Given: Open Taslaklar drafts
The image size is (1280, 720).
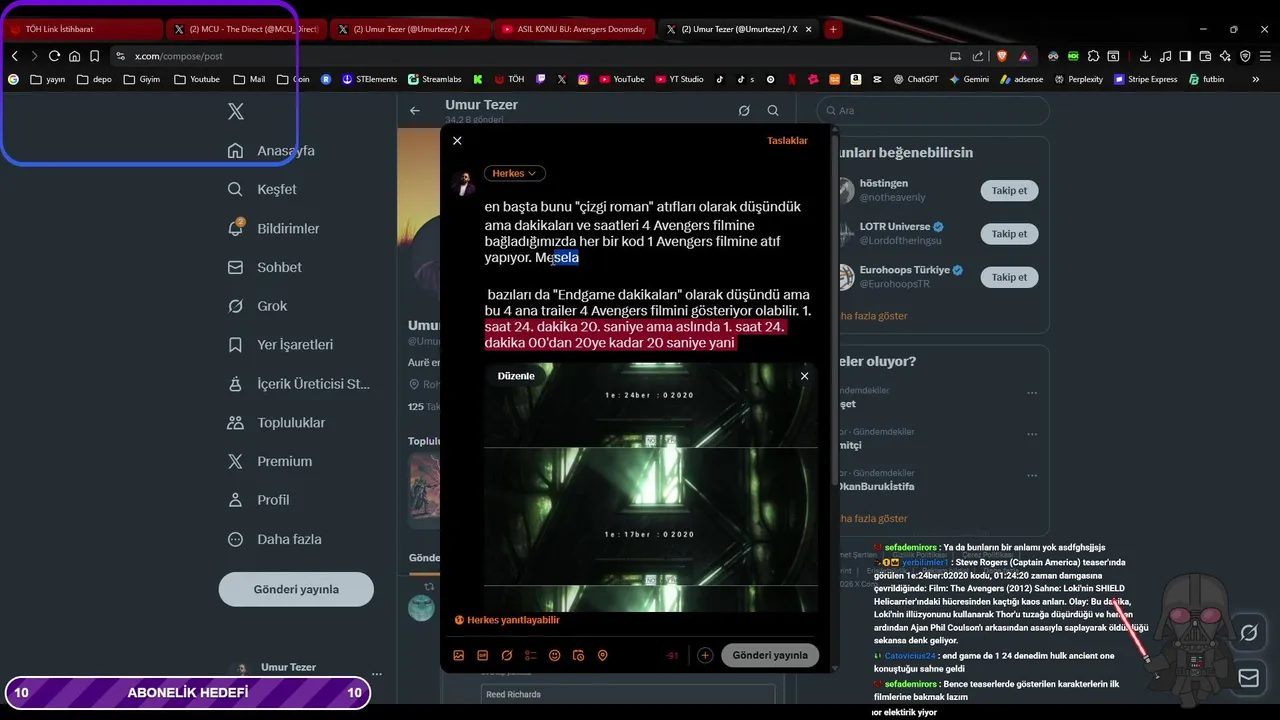Looking at the screenshot, I should coord(787,141).
